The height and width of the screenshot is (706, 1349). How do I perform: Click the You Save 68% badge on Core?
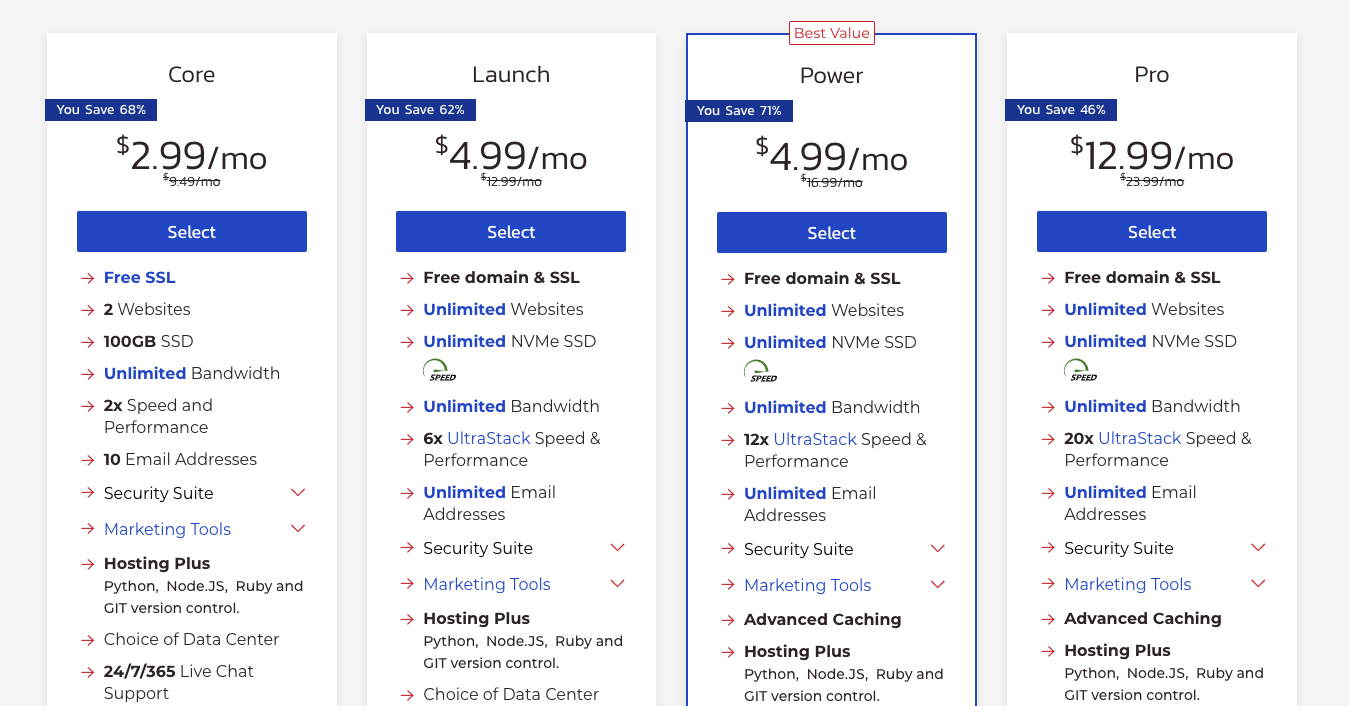(x=100, y=110)
